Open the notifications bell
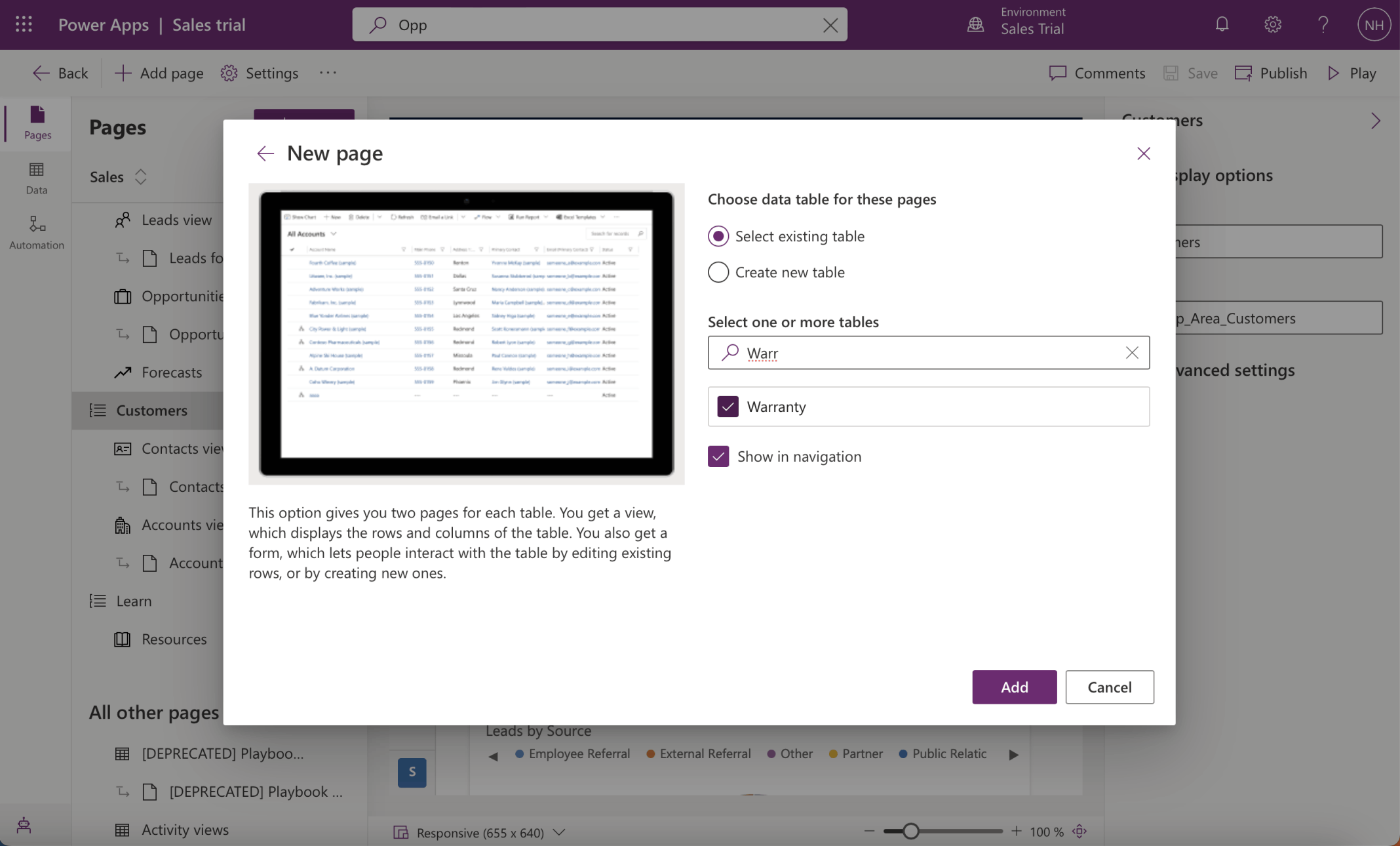Screen dimensions: 1400x846 [1222, 25]
